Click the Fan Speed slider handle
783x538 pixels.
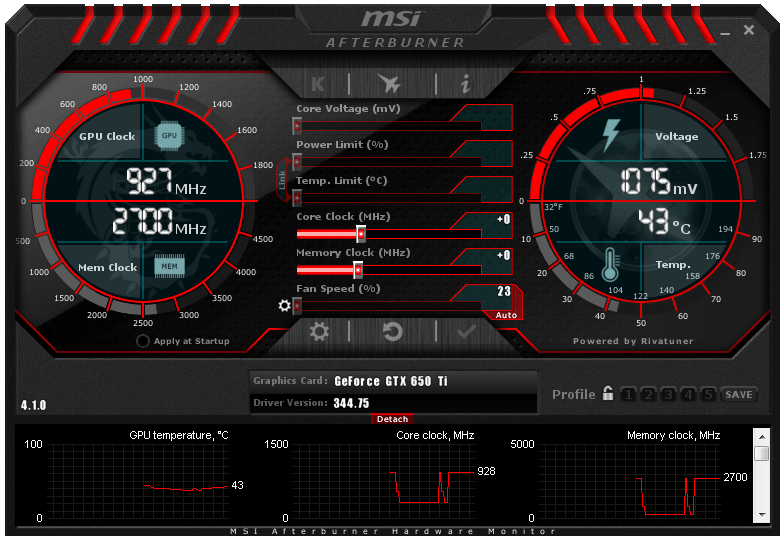click(x=297, y=306)
